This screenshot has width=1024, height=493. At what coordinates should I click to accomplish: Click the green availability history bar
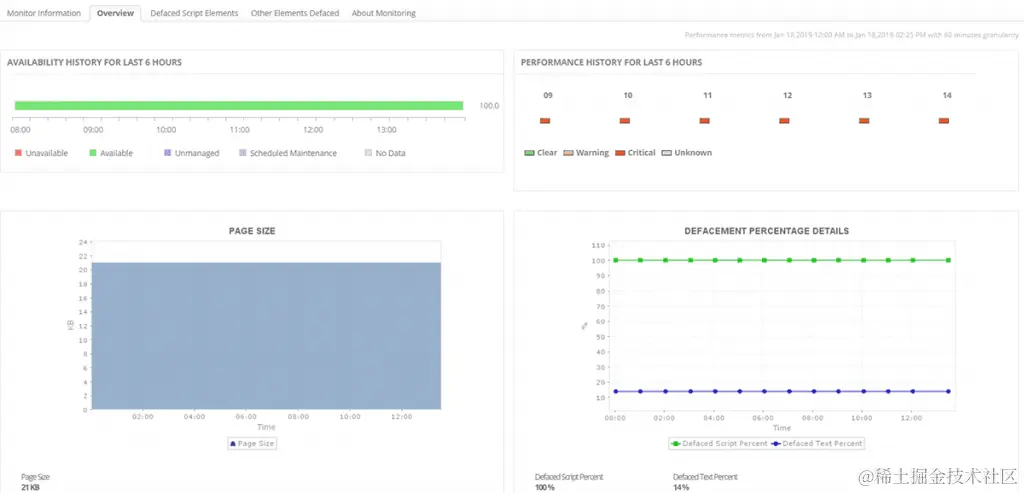[238, 106]
